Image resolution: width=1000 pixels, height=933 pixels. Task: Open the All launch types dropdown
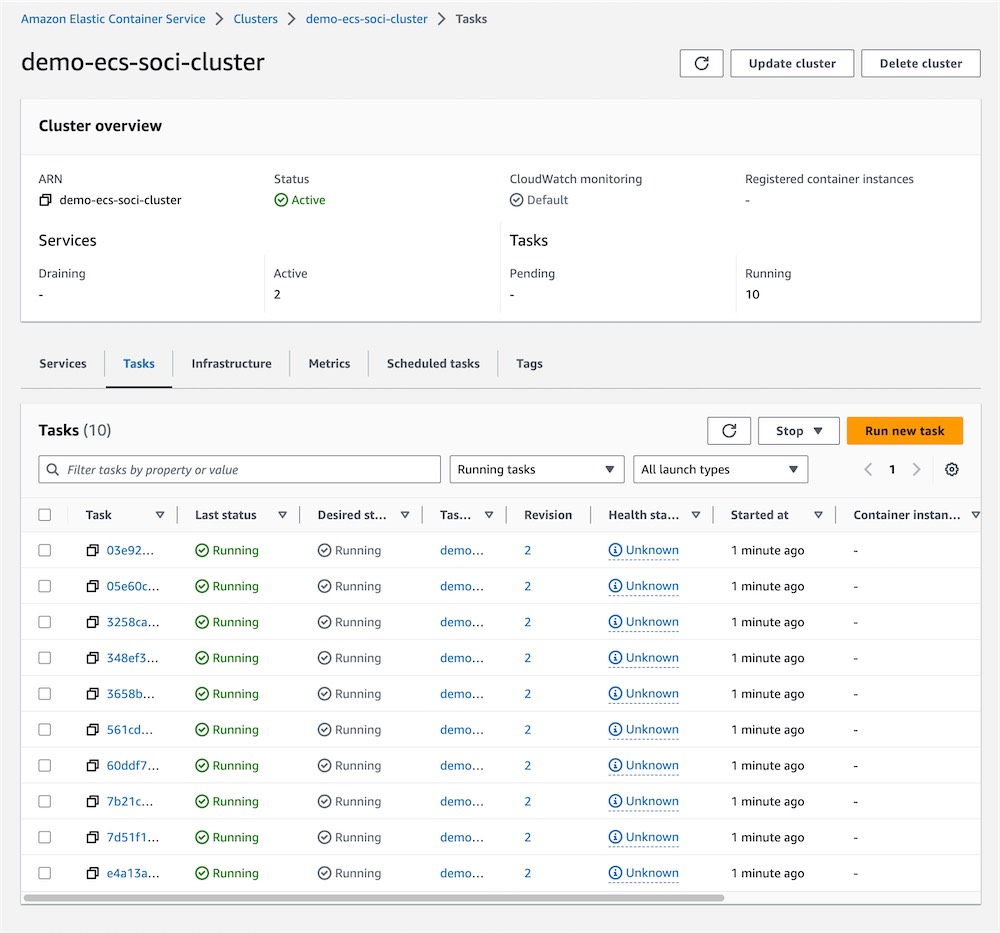720,469
